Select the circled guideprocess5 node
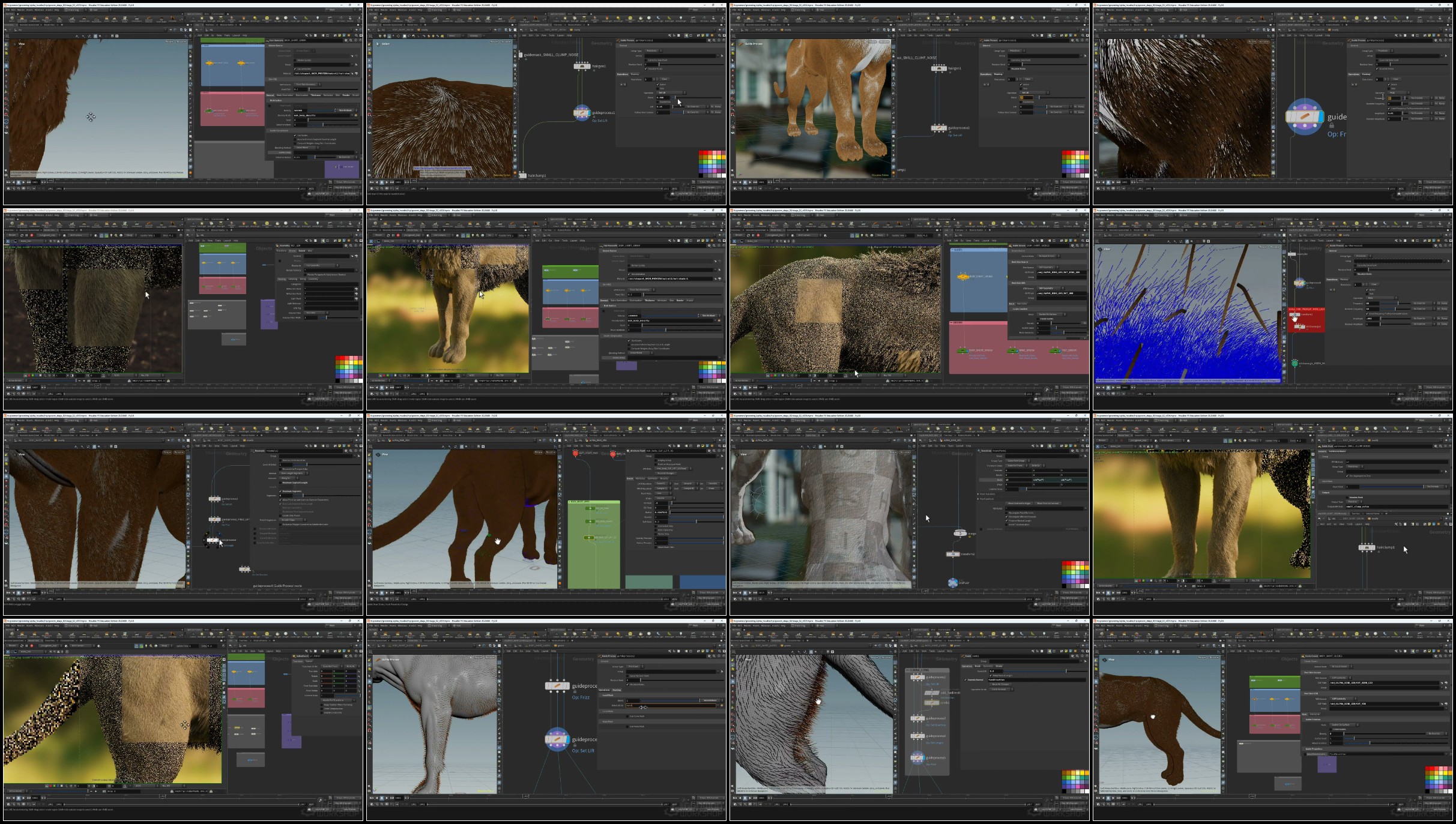 click(917, 758)
